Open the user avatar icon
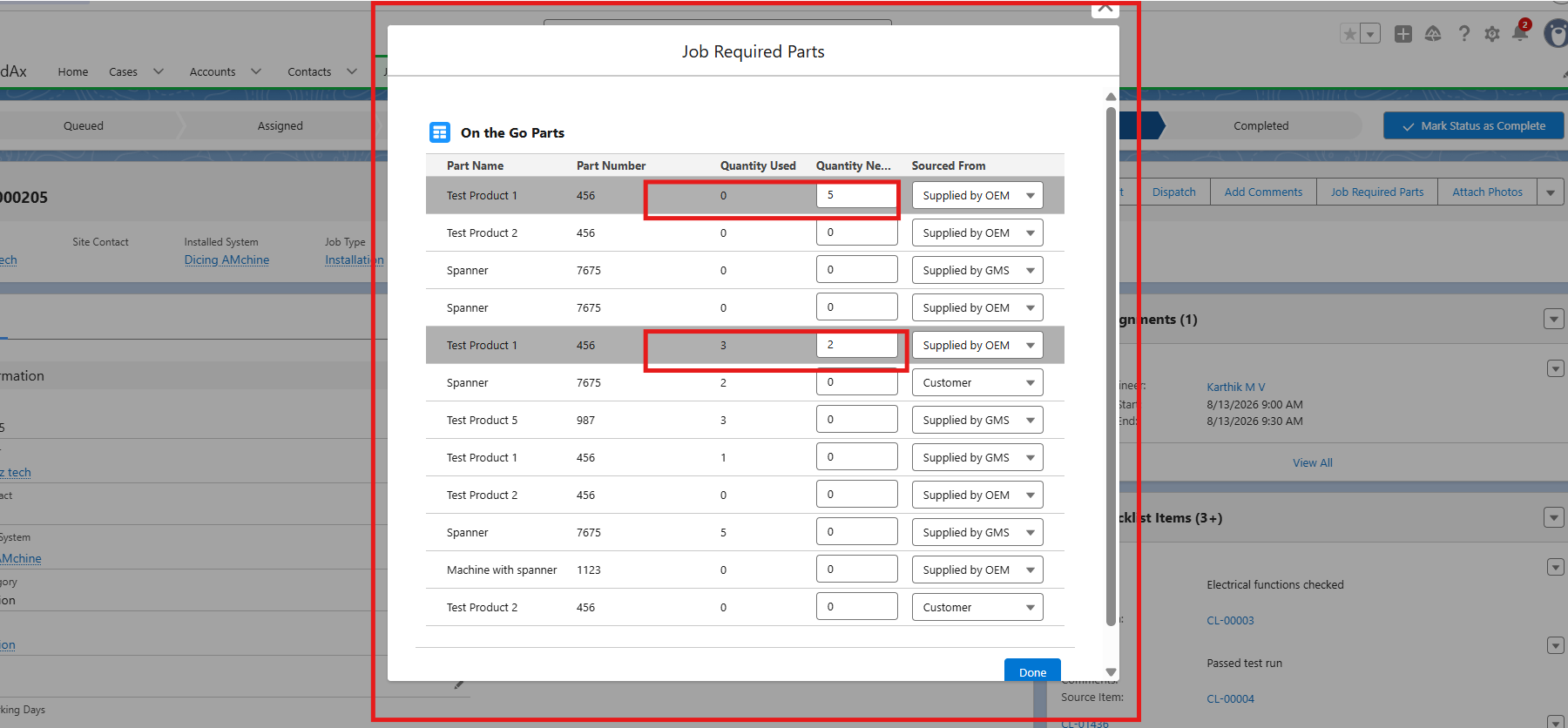The width and height of the screenshot is (1568, 728). 1557,34
